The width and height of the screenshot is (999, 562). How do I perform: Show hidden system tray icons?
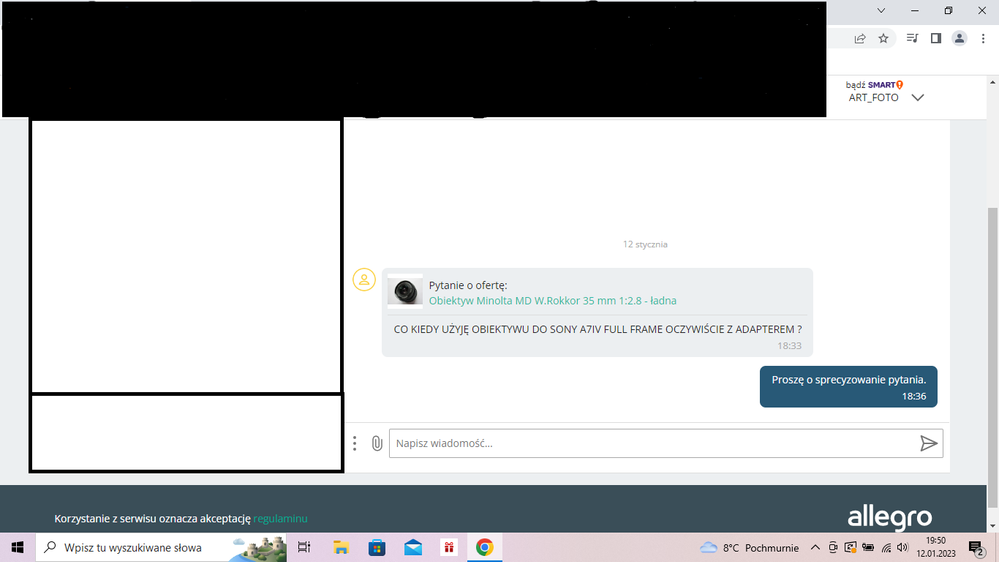pos(815,548)
